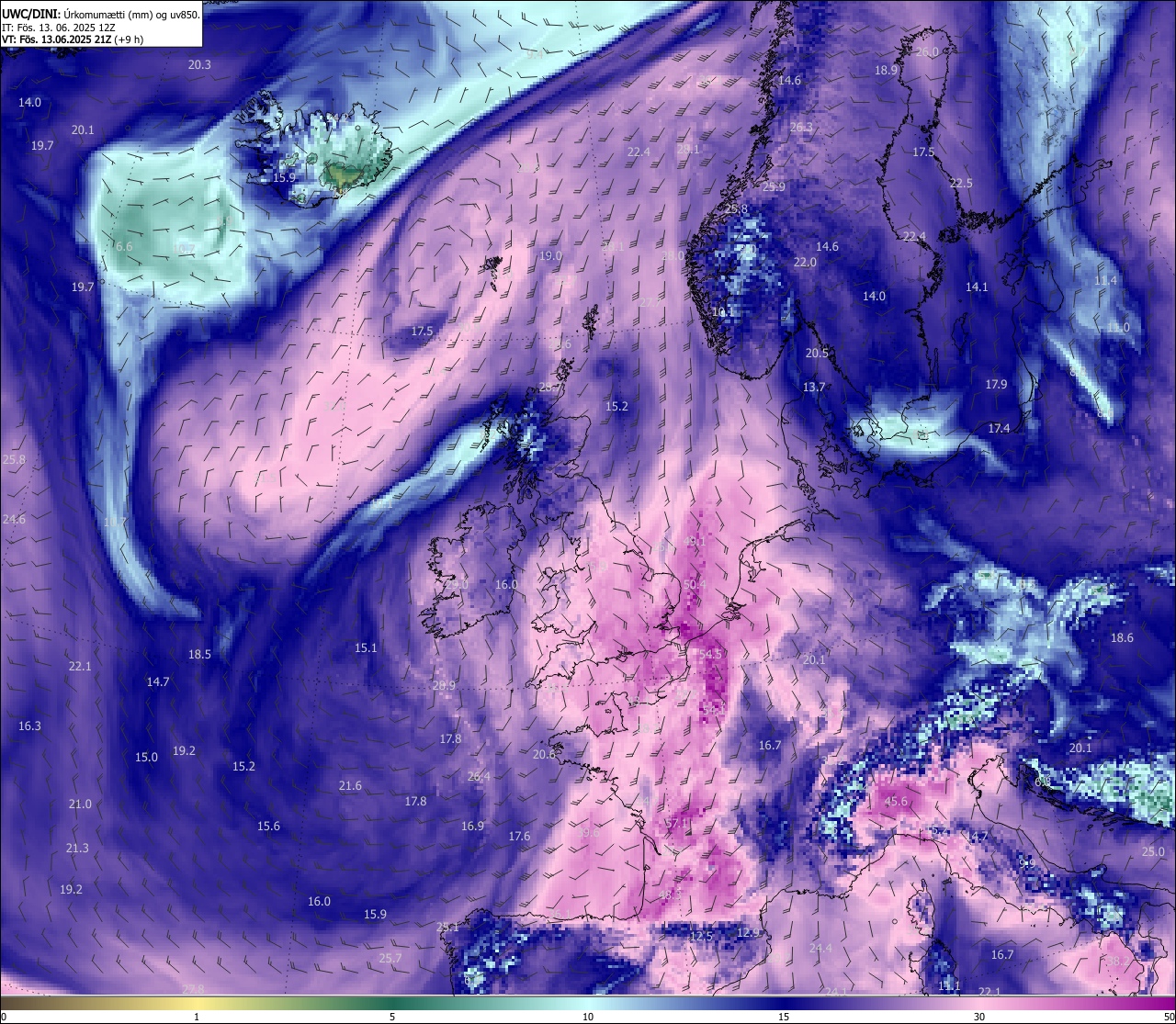Click the 12.9 value over the eastern Pyrenees
The height and width of the screenshot is (1024, 1176).
click(749, 933)
